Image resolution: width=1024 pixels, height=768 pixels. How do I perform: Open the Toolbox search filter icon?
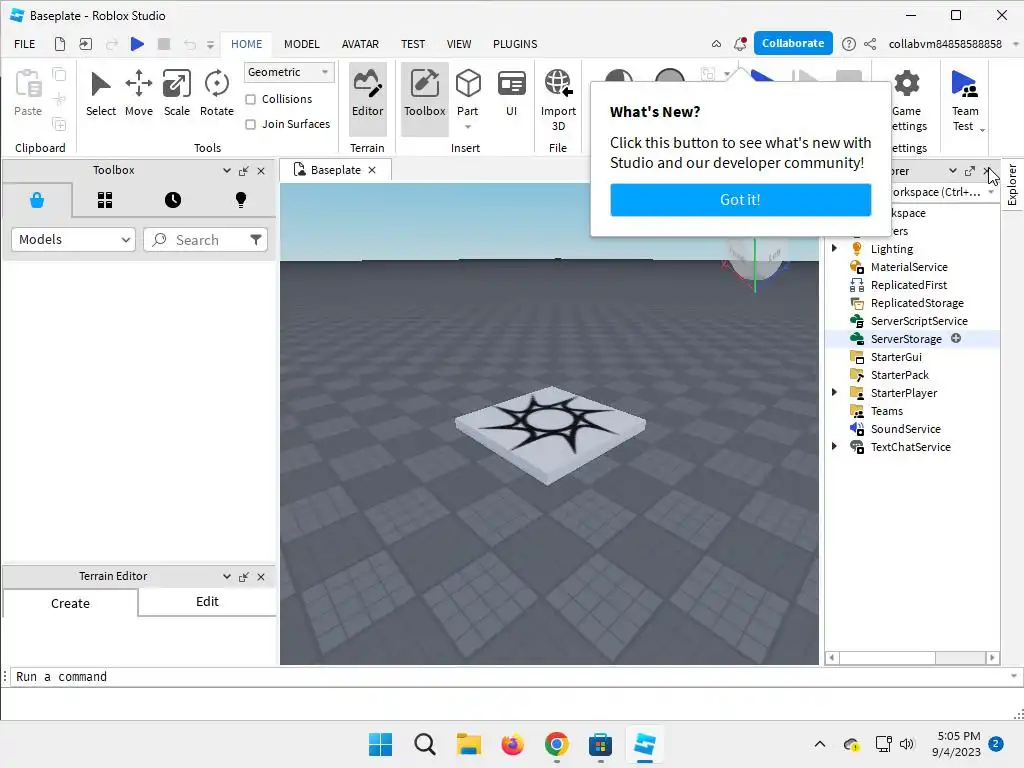tap(256, 240)
